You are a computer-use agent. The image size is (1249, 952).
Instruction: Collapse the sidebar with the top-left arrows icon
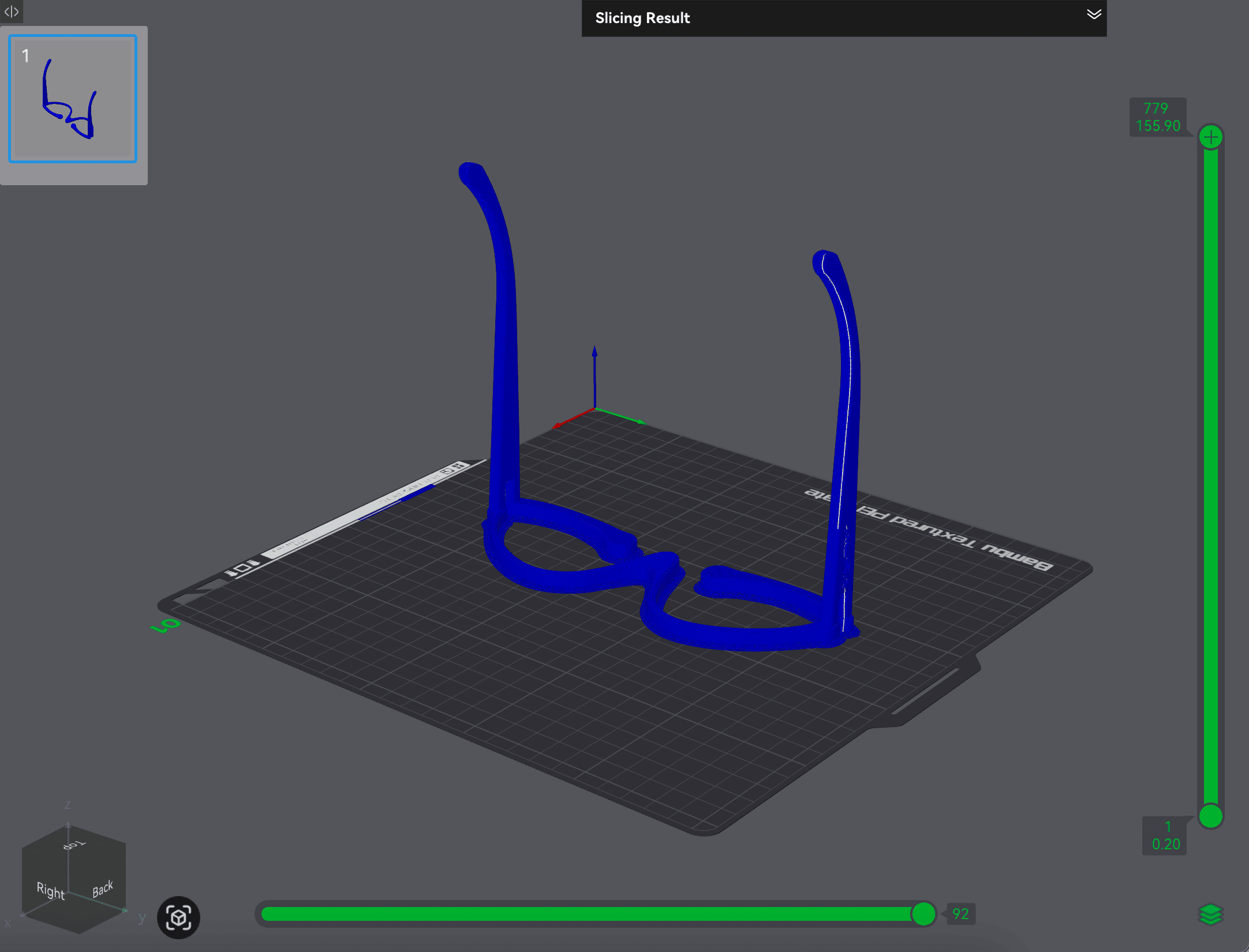(x=12, y=12)
